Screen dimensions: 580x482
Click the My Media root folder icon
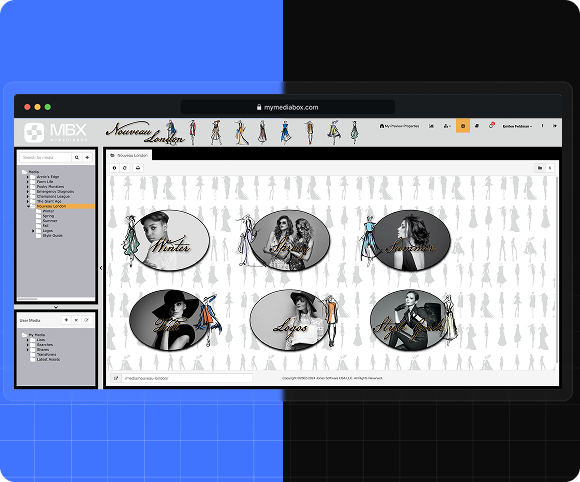pyautogui.click(x=24, y=335)
